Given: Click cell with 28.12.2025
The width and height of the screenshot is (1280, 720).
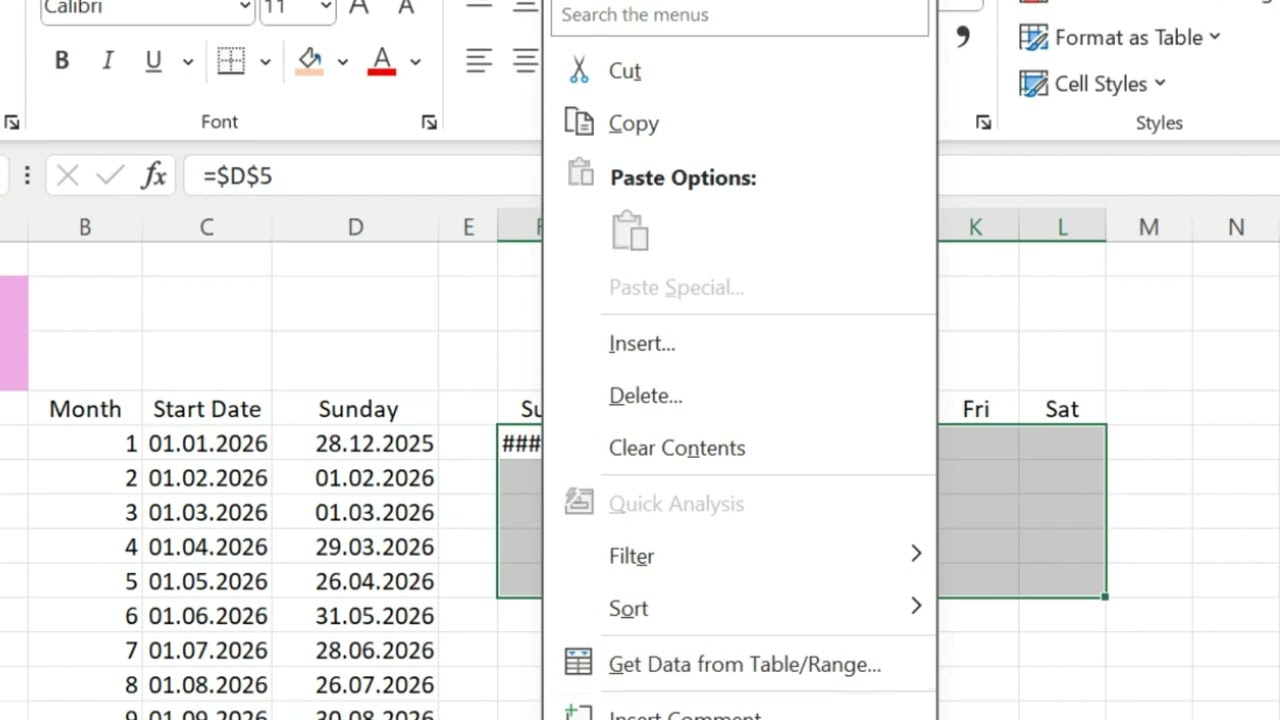Looking at the screenshot, I should click(355, 443).
